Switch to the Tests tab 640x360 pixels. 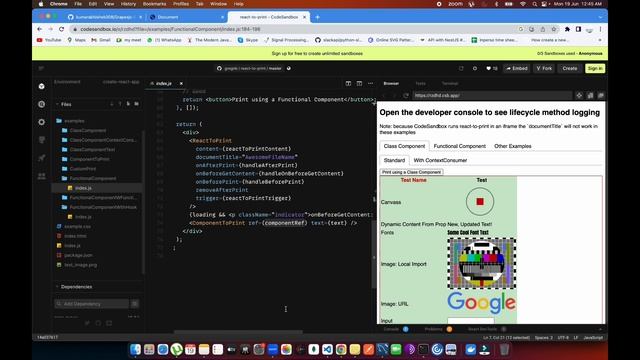[420, 83]
